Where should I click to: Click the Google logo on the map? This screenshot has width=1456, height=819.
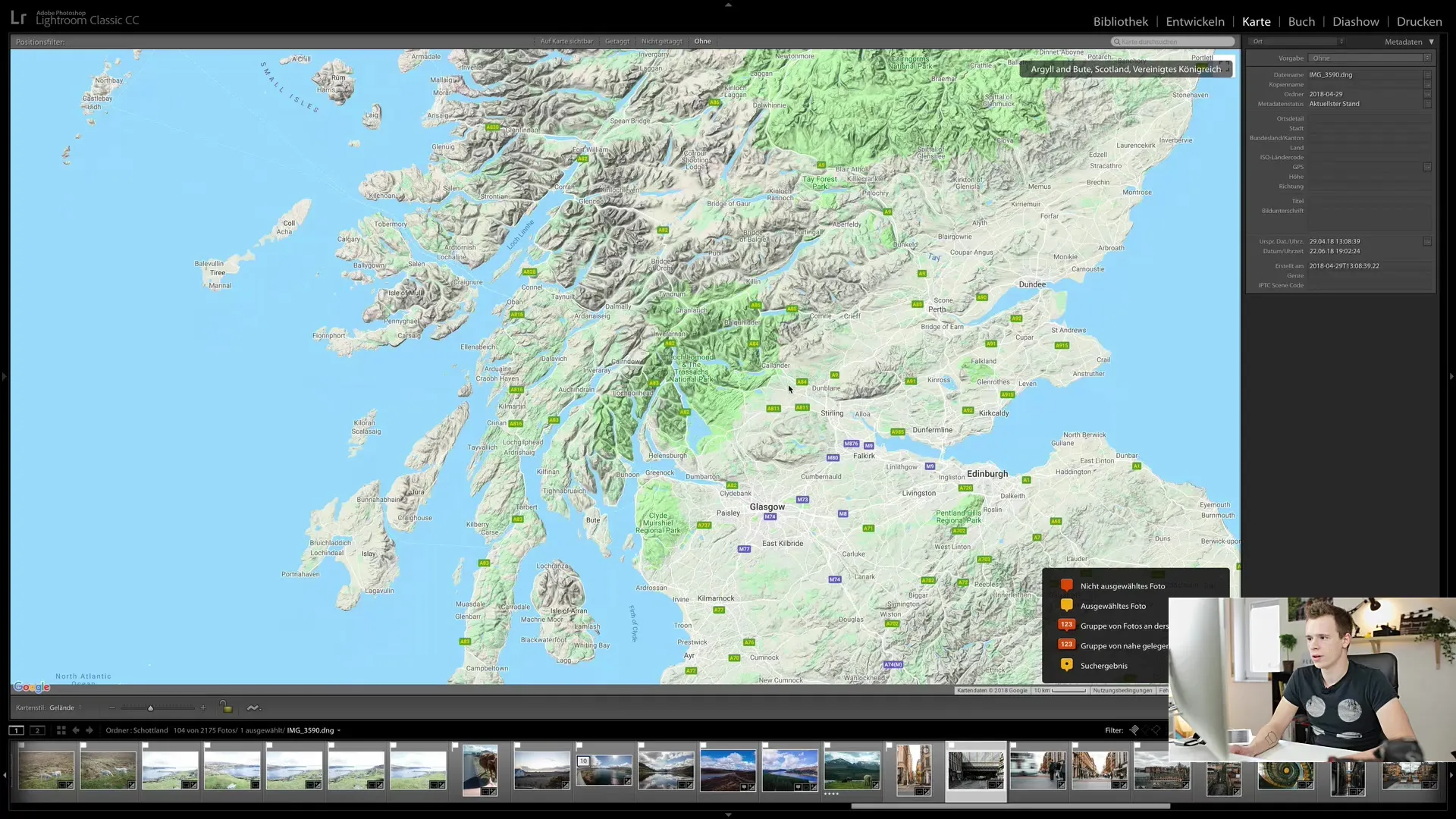click(x=32, y=687)
